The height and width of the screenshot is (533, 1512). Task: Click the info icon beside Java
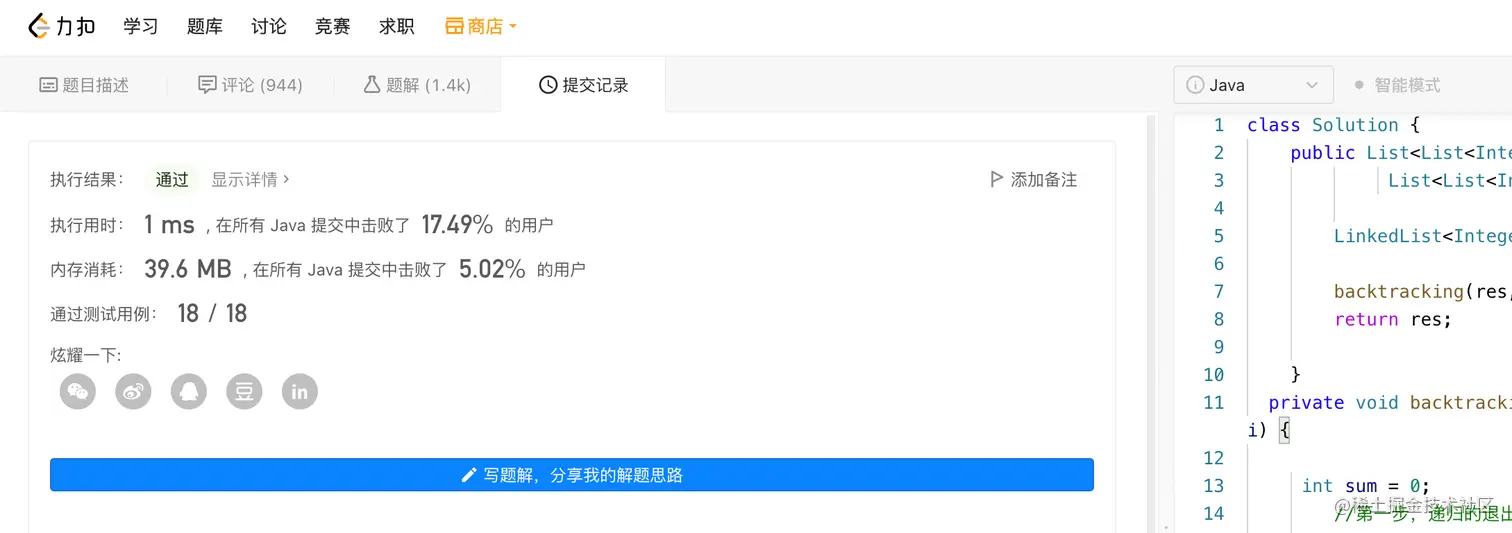(1194, 85)
